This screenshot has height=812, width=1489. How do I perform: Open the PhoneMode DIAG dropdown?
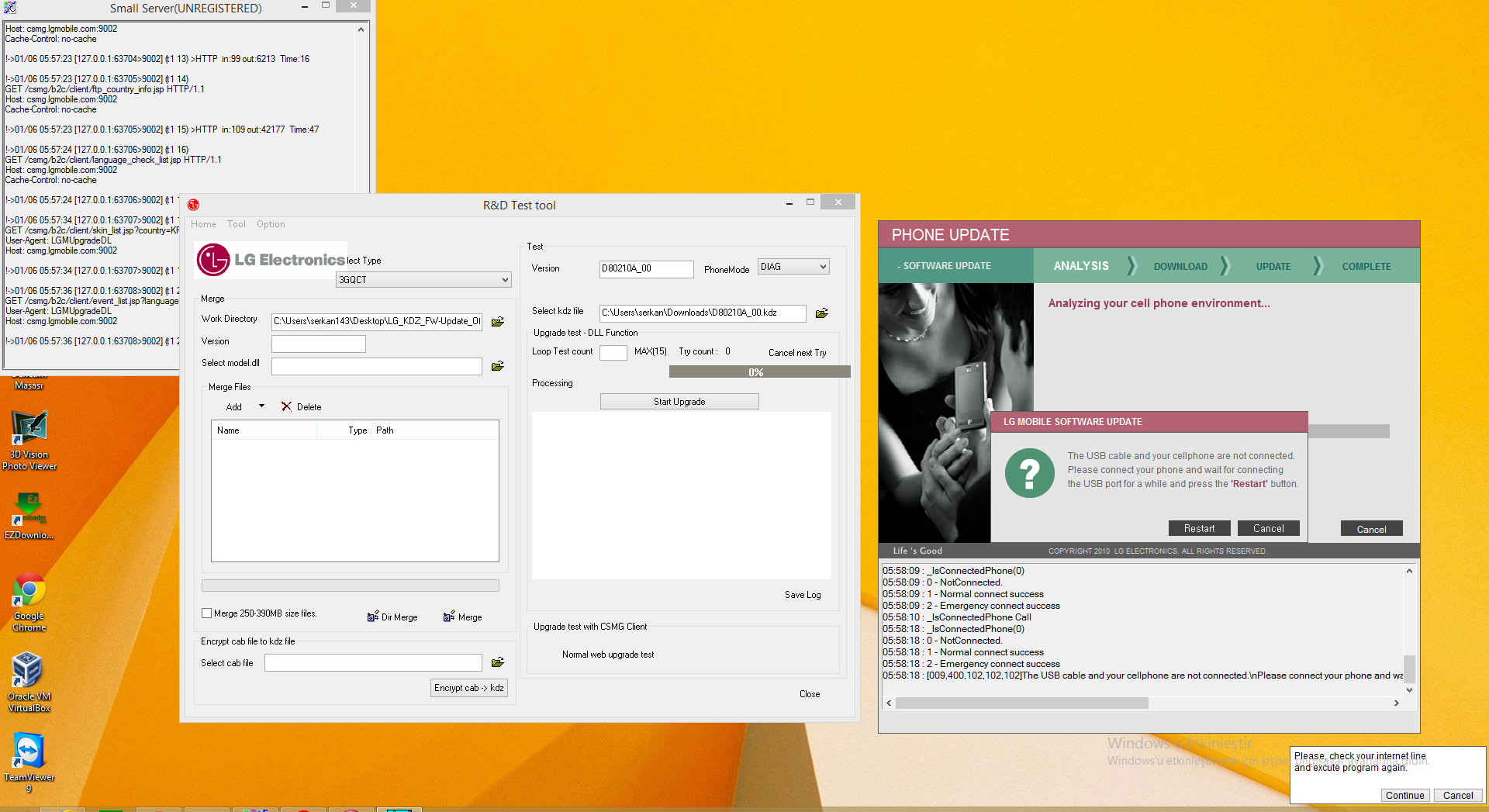point(793,267)
